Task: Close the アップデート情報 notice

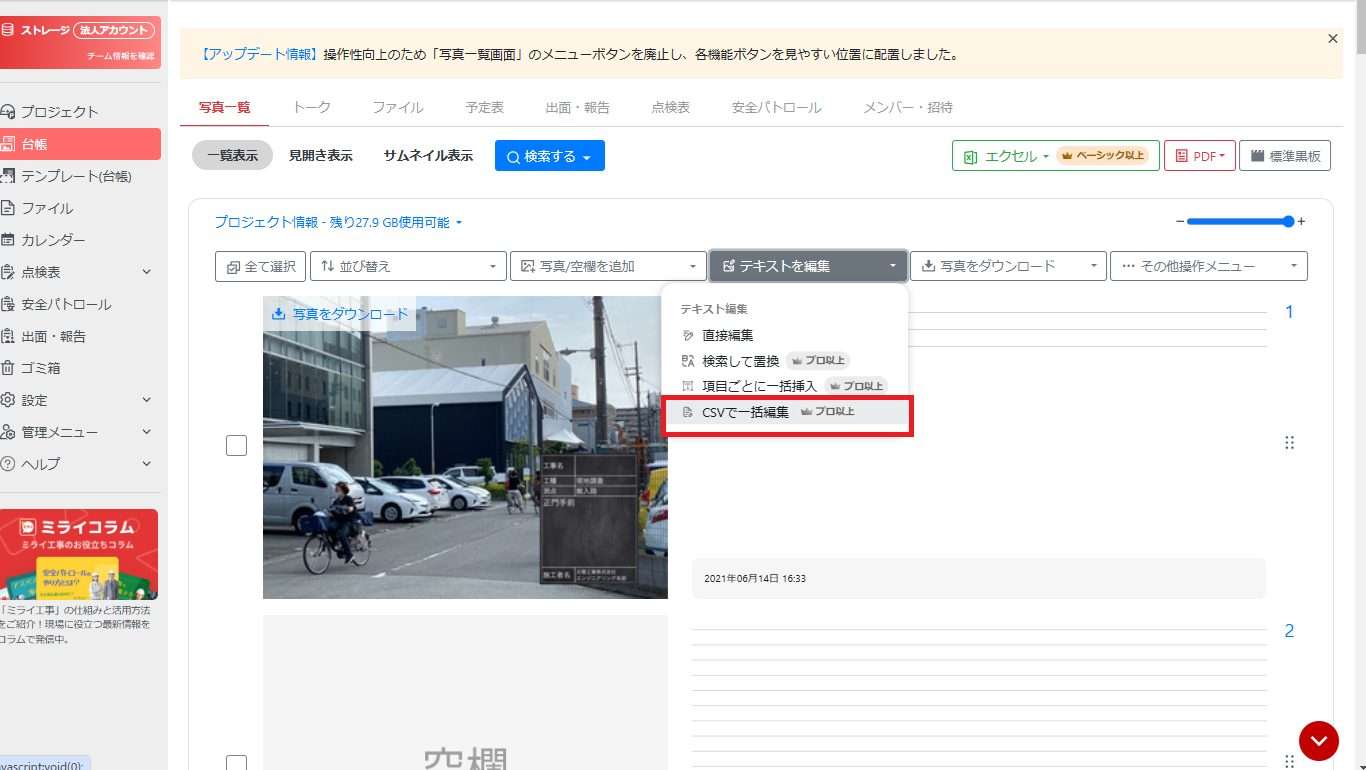Action: click(x=1332, y=39)
